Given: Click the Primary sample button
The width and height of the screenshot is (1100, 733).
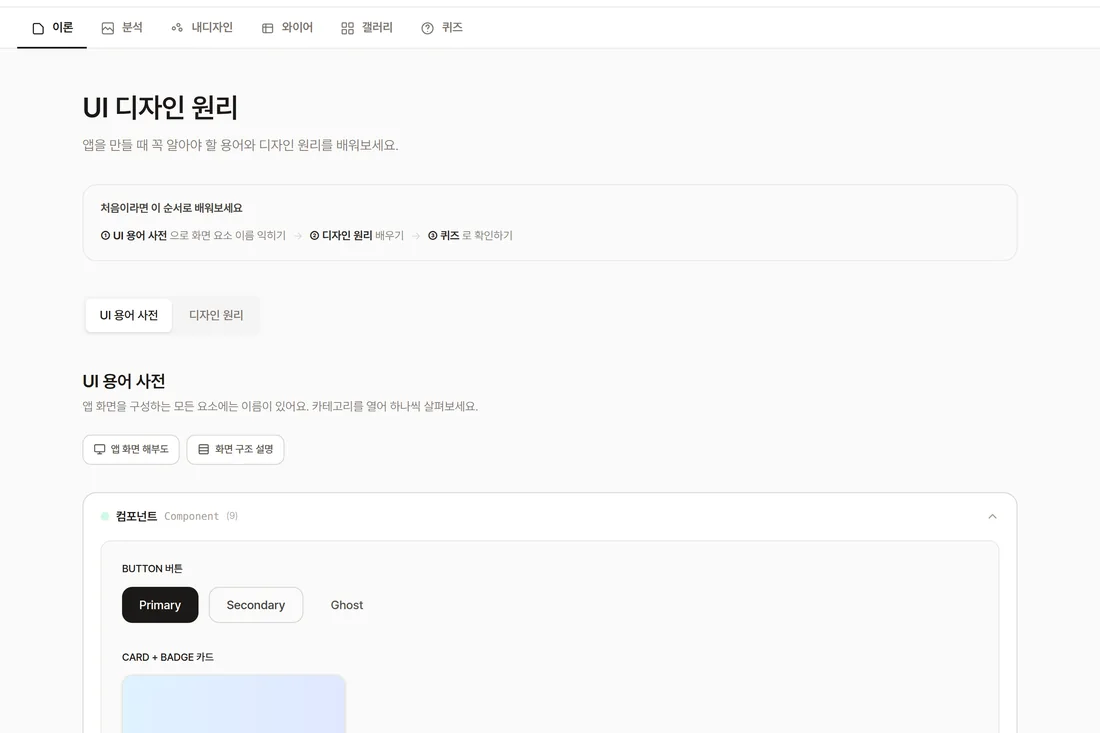Looking at the screenshot, I should pos(160,605).
